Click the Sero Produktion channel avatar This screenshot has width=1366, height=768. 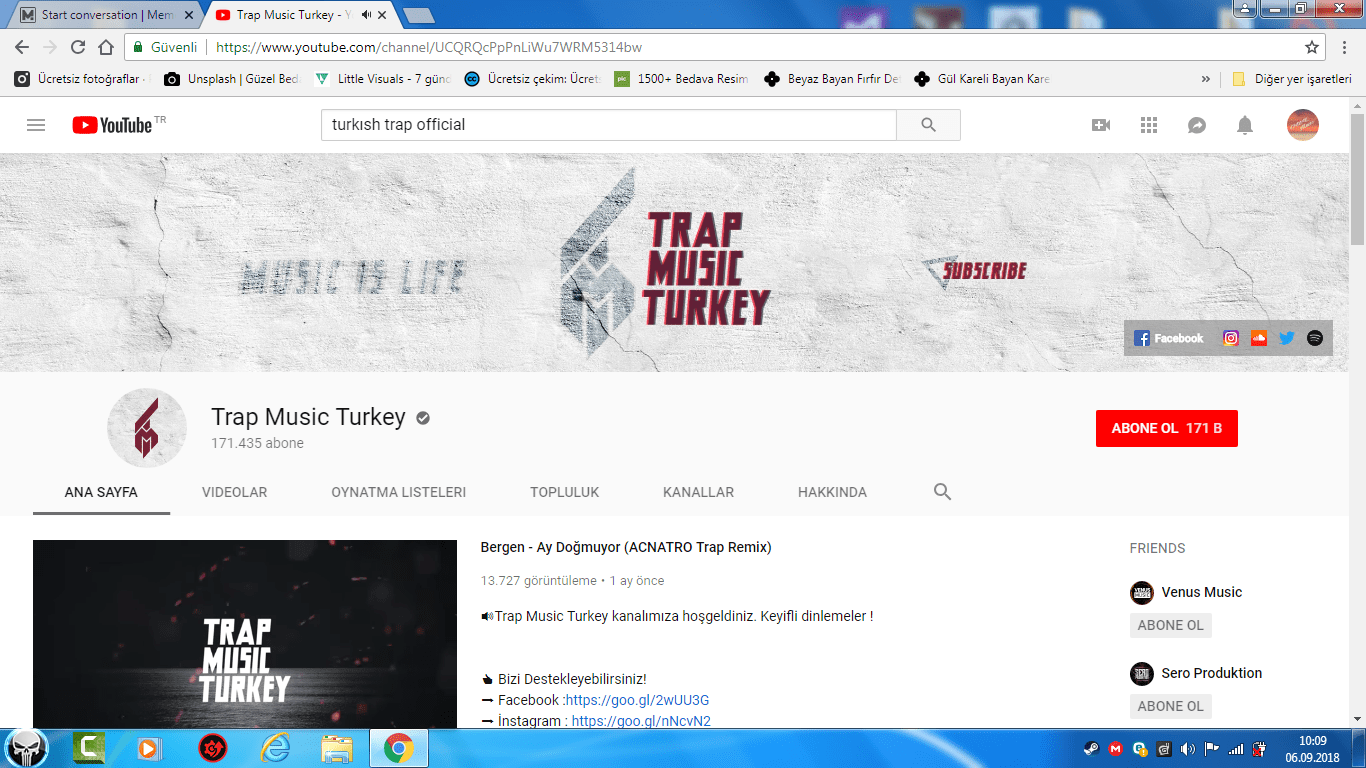pos(1141,674)
